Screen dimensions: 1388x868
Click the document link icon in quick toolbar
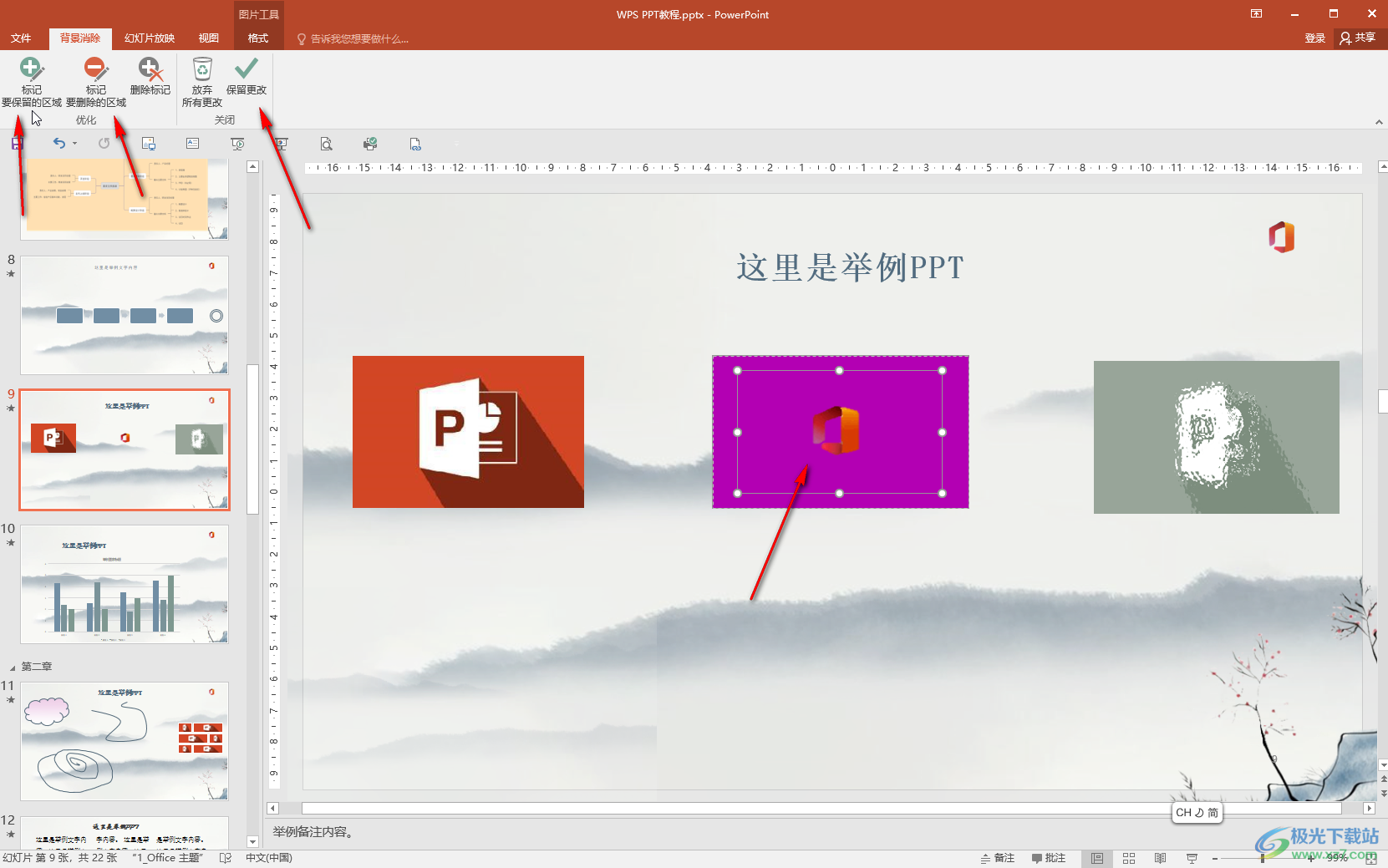pyautogui.click(x=415, y=144)
